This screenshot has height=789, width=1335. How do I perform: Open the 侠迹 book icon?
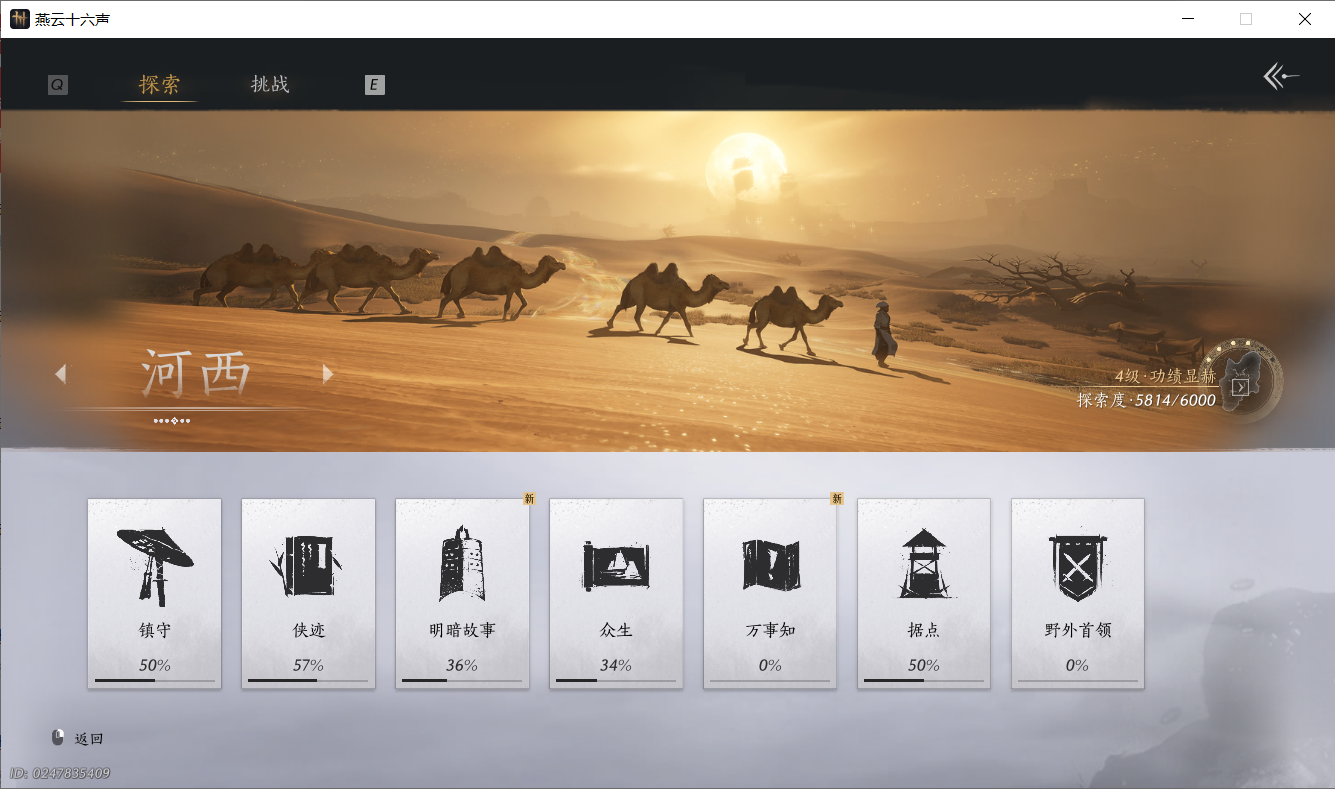coord(308,565)
